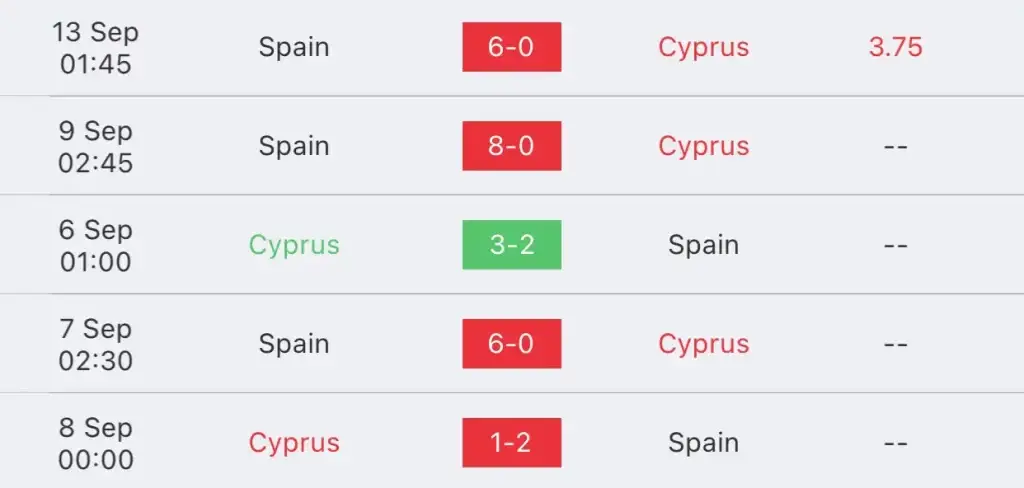Open the green 3-2 score badge
Screen dimensions: 1024x488
point(511,245)
